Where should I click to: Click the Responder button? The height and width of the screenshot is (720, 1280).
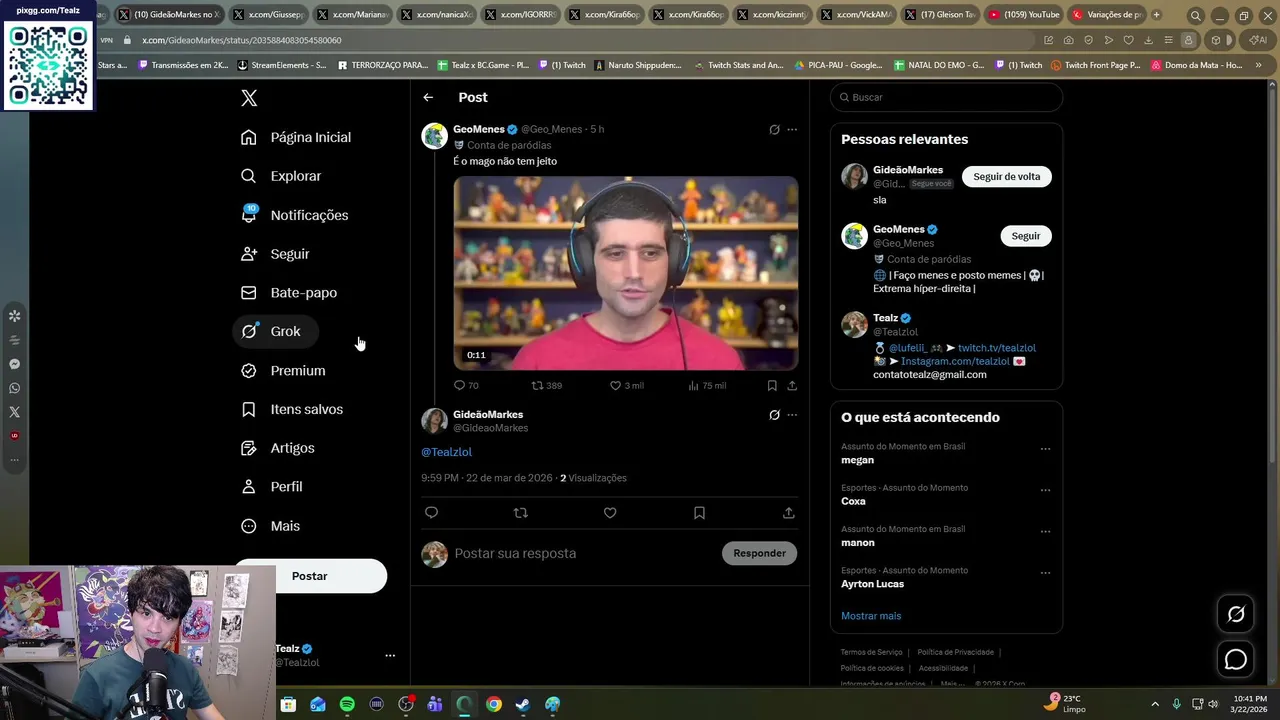759,553
